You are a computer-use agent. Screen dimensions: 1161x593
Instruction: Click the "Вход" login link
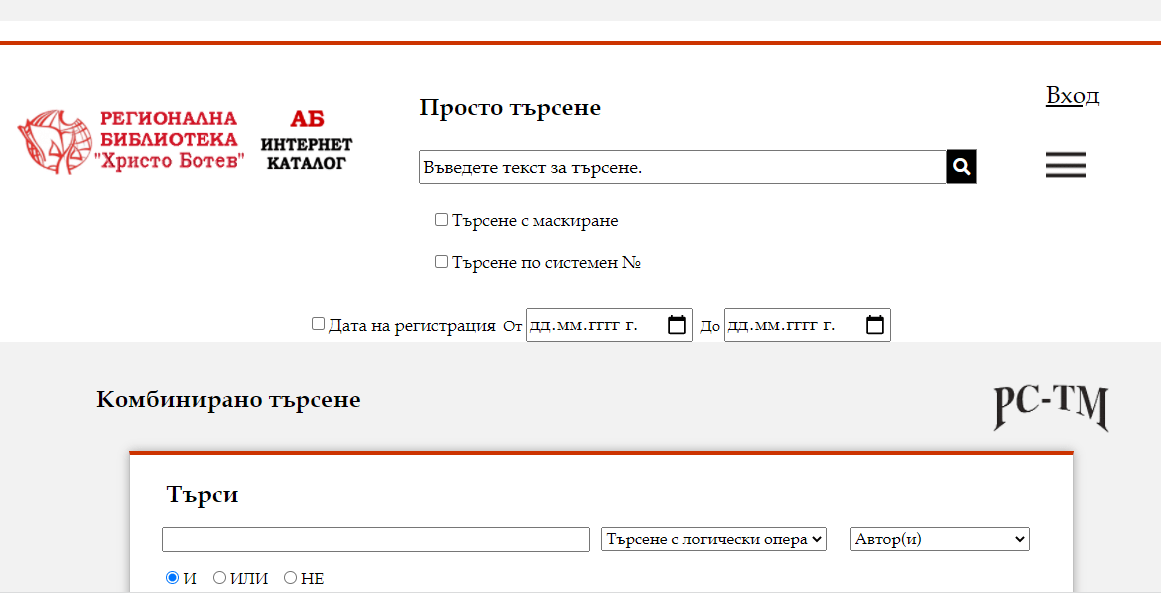[x=1072, y=95]
